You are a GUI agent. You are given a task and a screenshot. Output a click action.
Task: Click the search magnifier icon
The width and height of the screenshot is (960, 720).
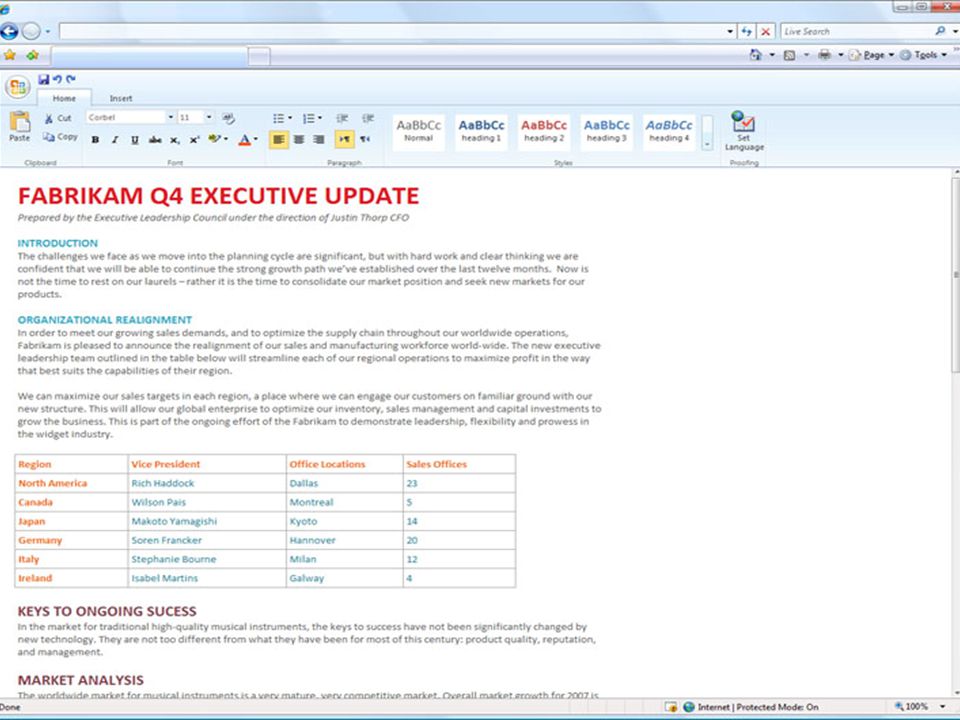click(940, 31)
